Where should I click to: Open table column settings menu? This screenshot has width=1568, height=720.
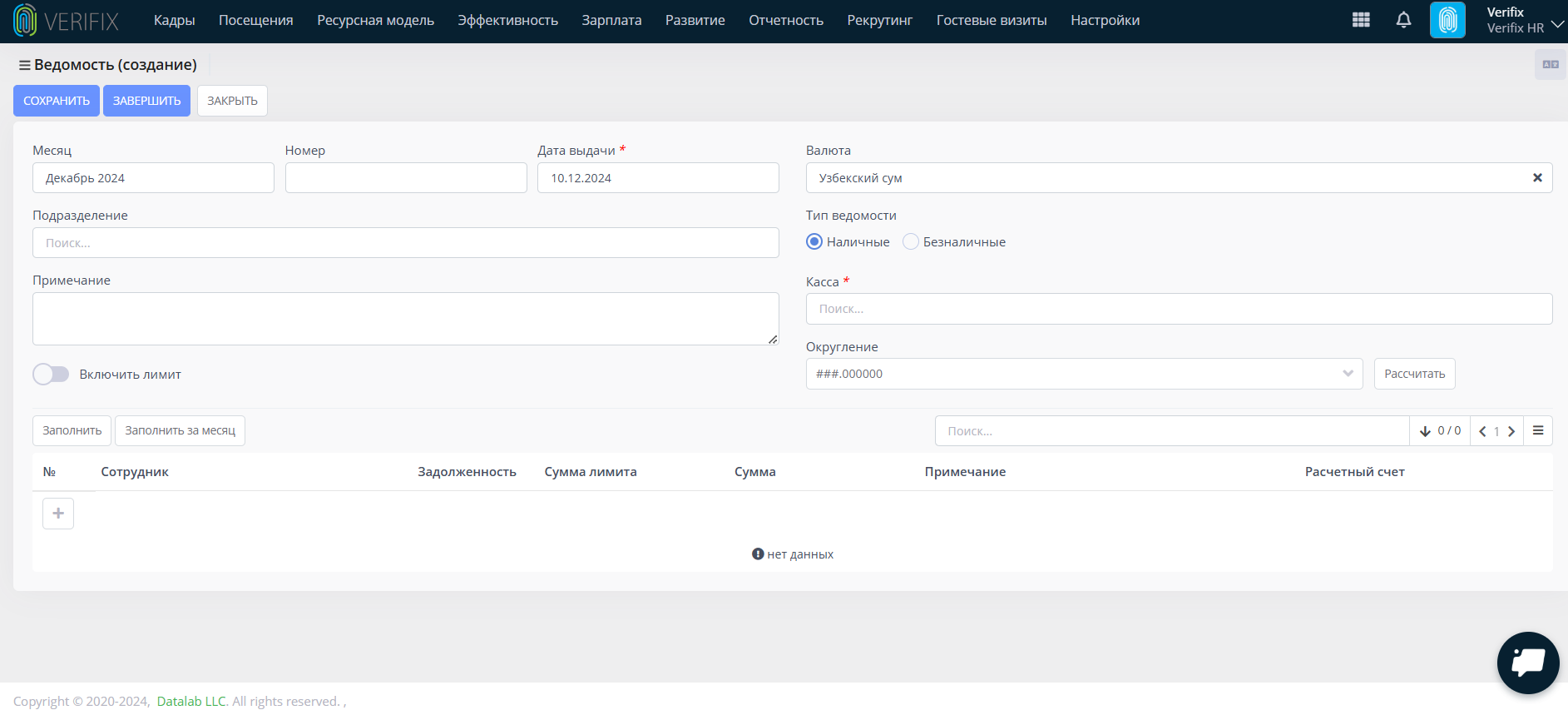[x=1538, y=430]
